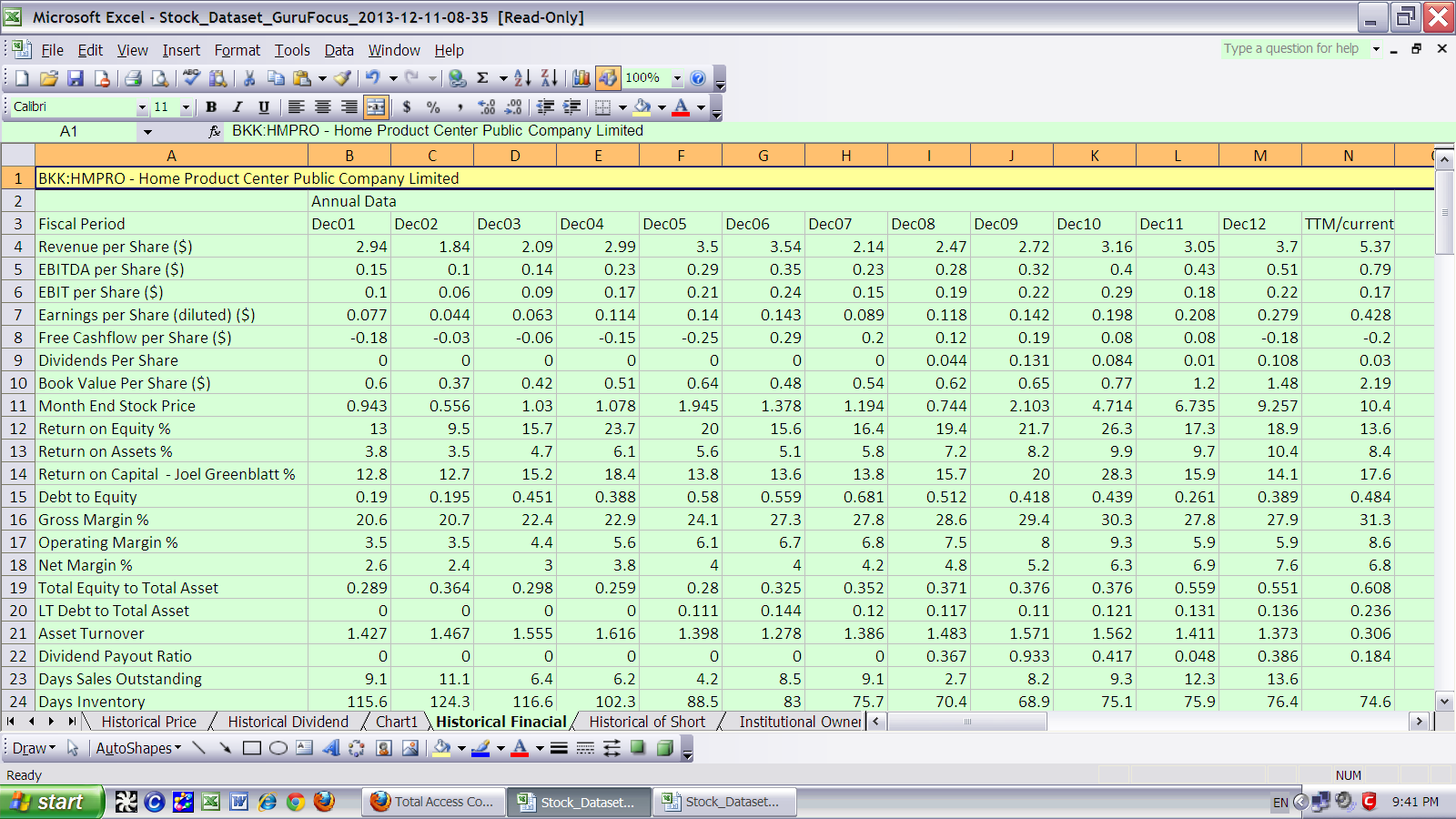Image resolution: width=1456 pixels, height=819 pixels.
Task: Apply blue Line Color in the Drawing toolbar
Action: pyautogui.click(x=480, y=748)
